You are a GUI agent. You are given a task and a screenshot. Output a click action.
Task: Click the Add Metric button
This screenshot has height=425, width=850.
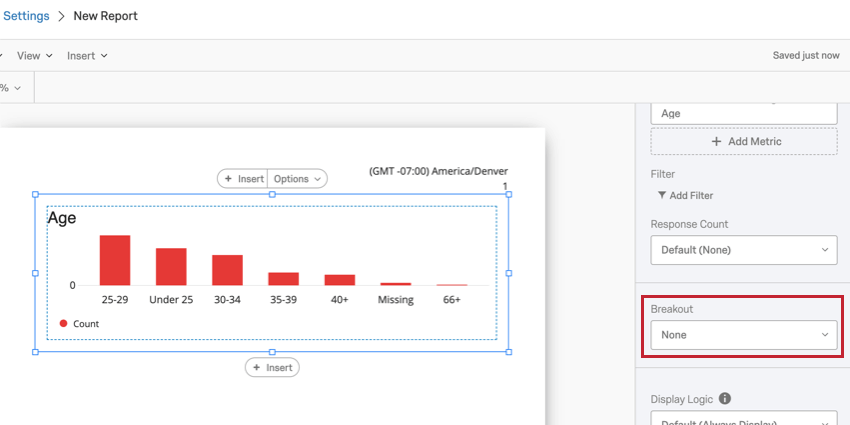(744, 141)
